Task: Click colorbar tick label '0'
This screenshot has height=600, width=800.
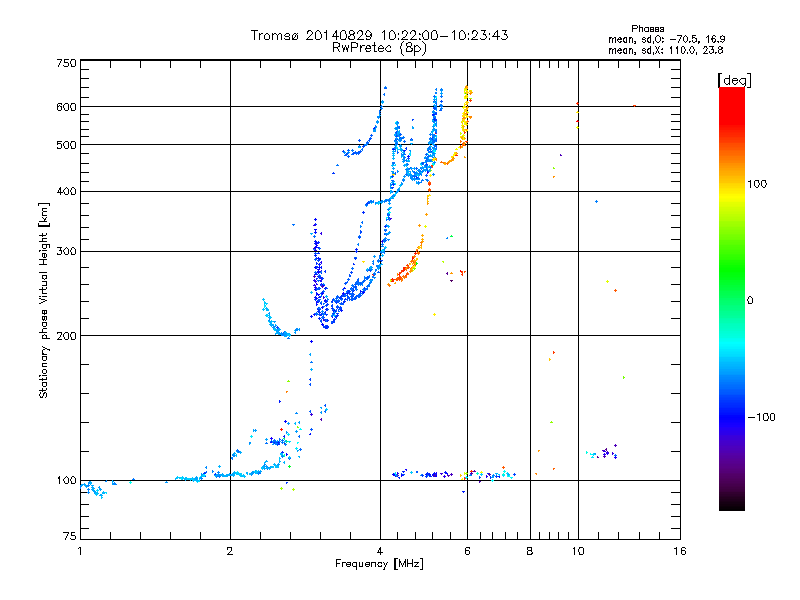Action: (750, 301)
